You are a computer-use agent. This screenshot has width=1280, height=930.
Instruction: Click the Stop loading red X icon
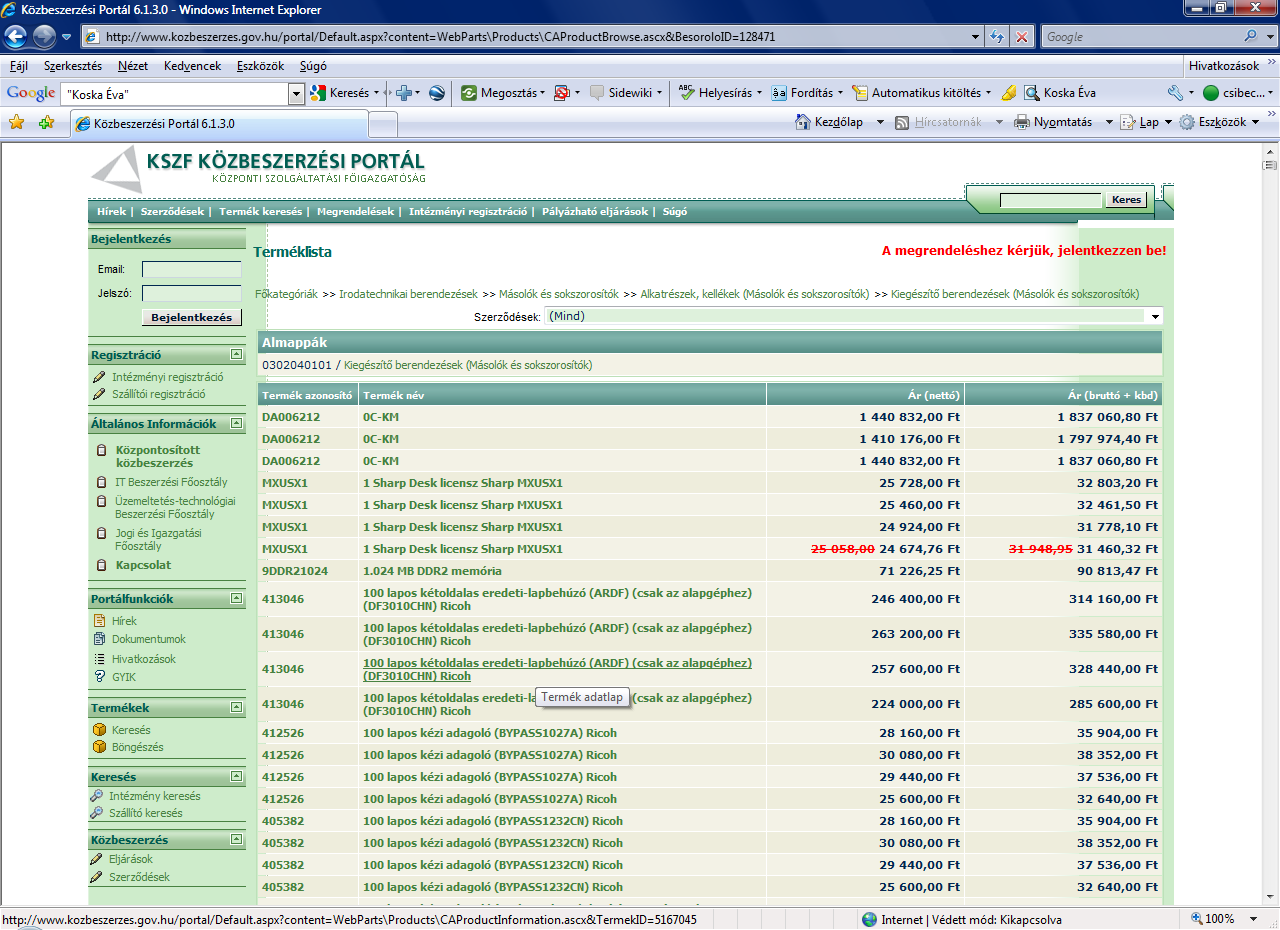pyautogui.click(x=1021, y=37)
